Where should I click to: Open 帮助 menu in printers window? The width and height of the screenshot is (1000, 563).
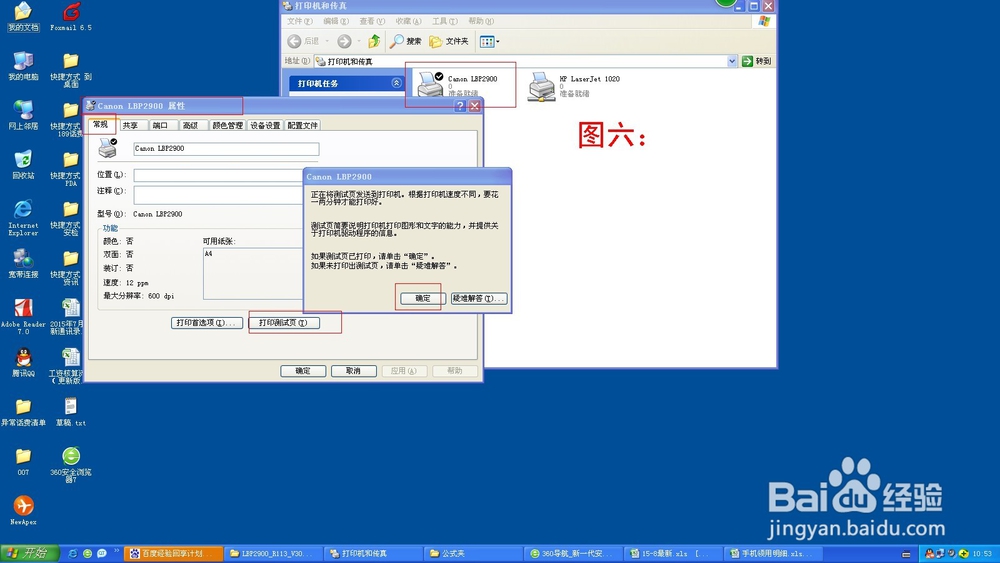pyautogui.click(x=481, y=21)
